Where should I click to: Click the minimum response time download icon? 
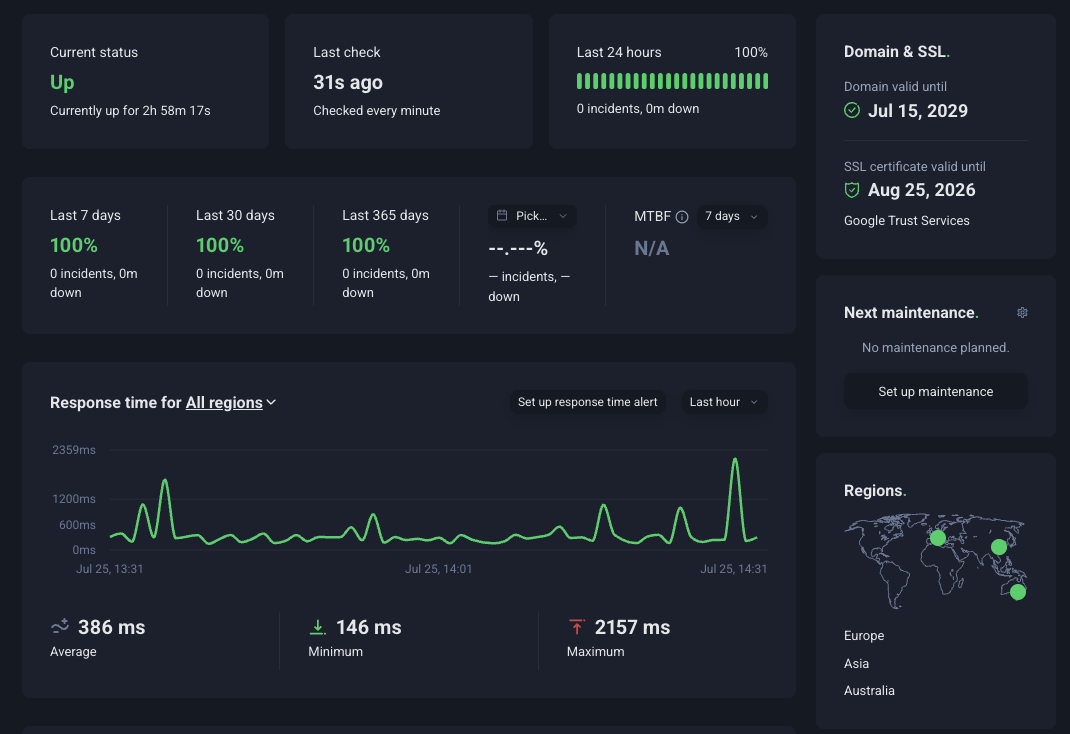pos(317,627)
